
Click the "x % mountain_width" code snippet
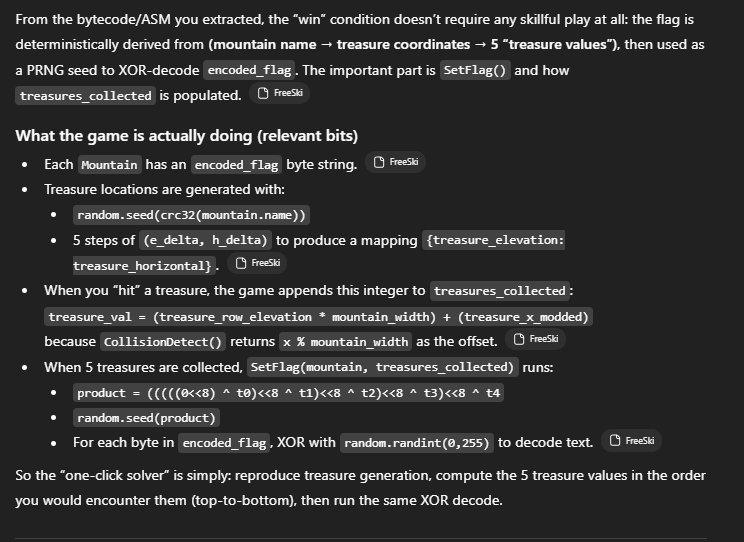click(x=345, y=342)
